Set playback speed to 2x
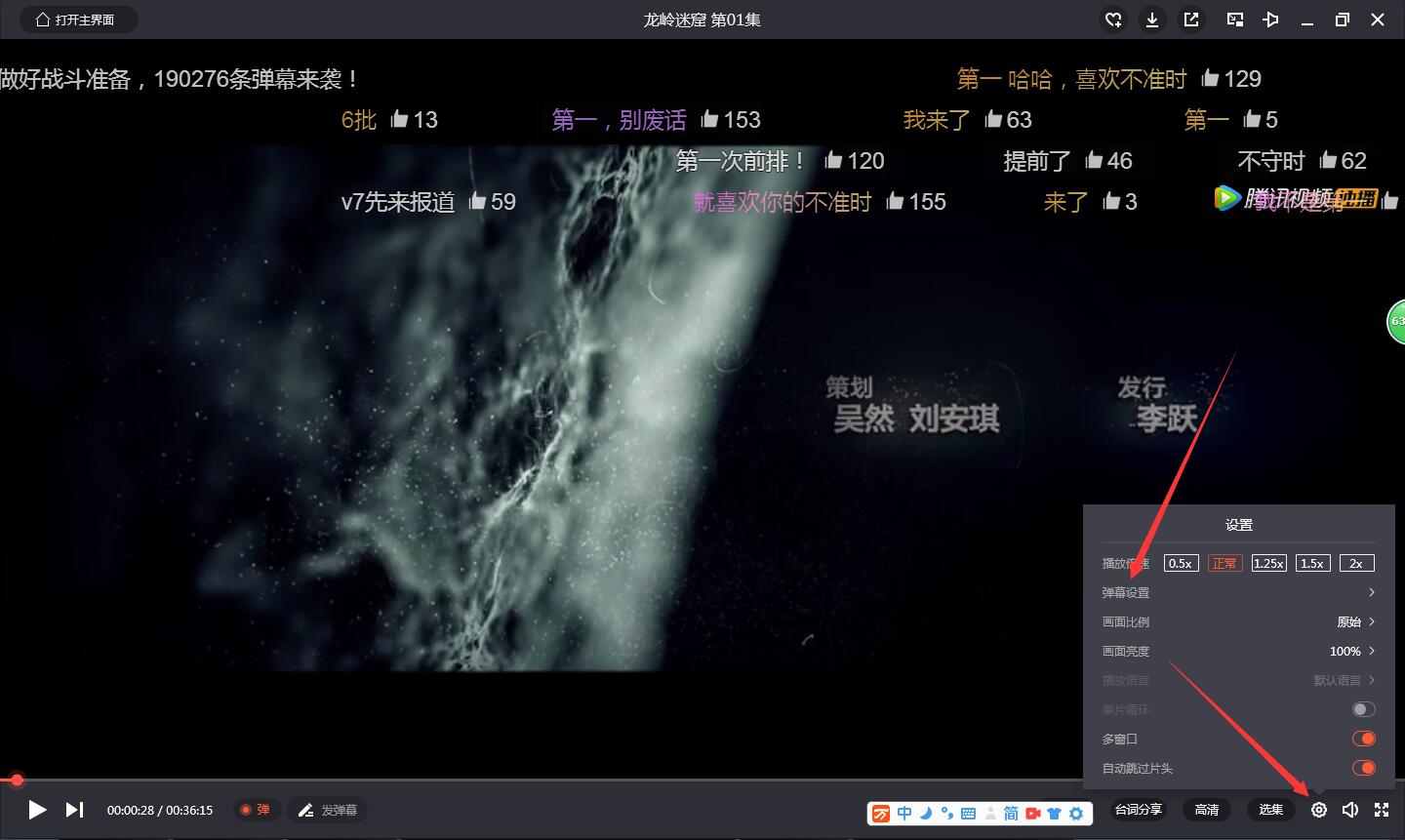 pos(1356,563)
